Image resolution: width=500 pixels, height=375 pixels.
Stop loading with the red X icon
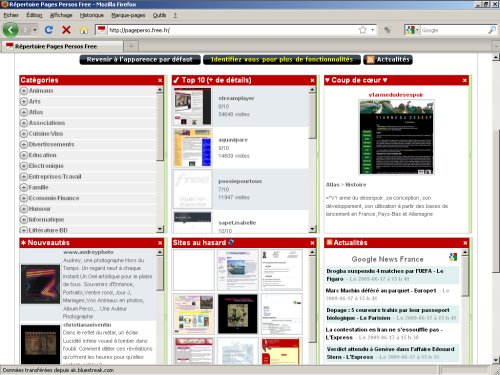pyautogui.click(x=66, y=30)
